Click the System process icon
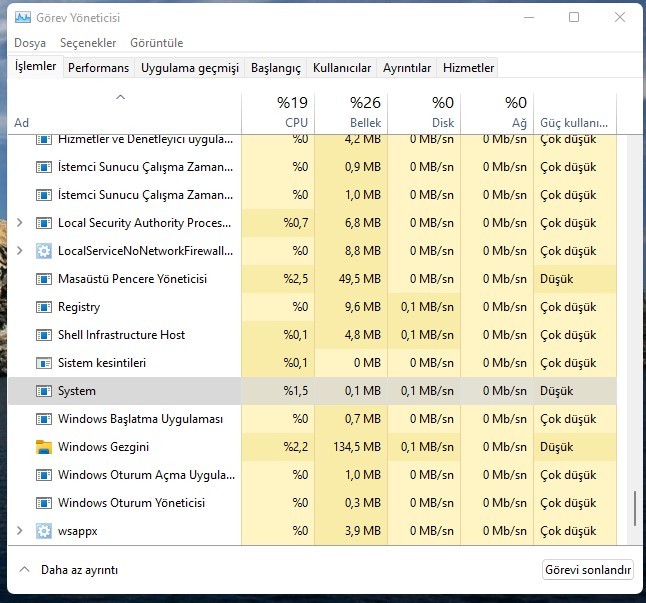Image resolution: width=646 pixels, height=603 pixels. point(44,391)
